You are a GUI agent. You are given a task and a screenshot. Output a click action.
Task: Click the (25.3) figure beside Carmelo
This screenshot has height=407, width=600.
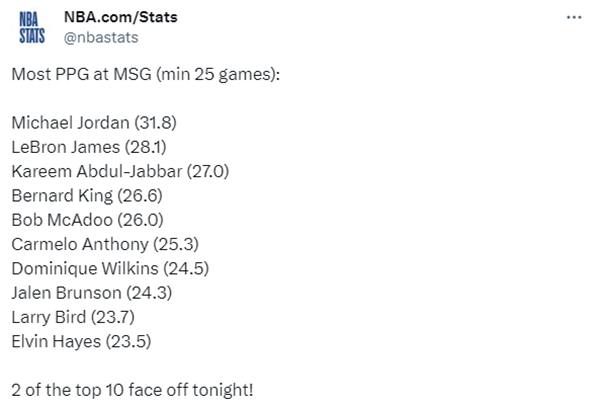[x=174, y=243]
